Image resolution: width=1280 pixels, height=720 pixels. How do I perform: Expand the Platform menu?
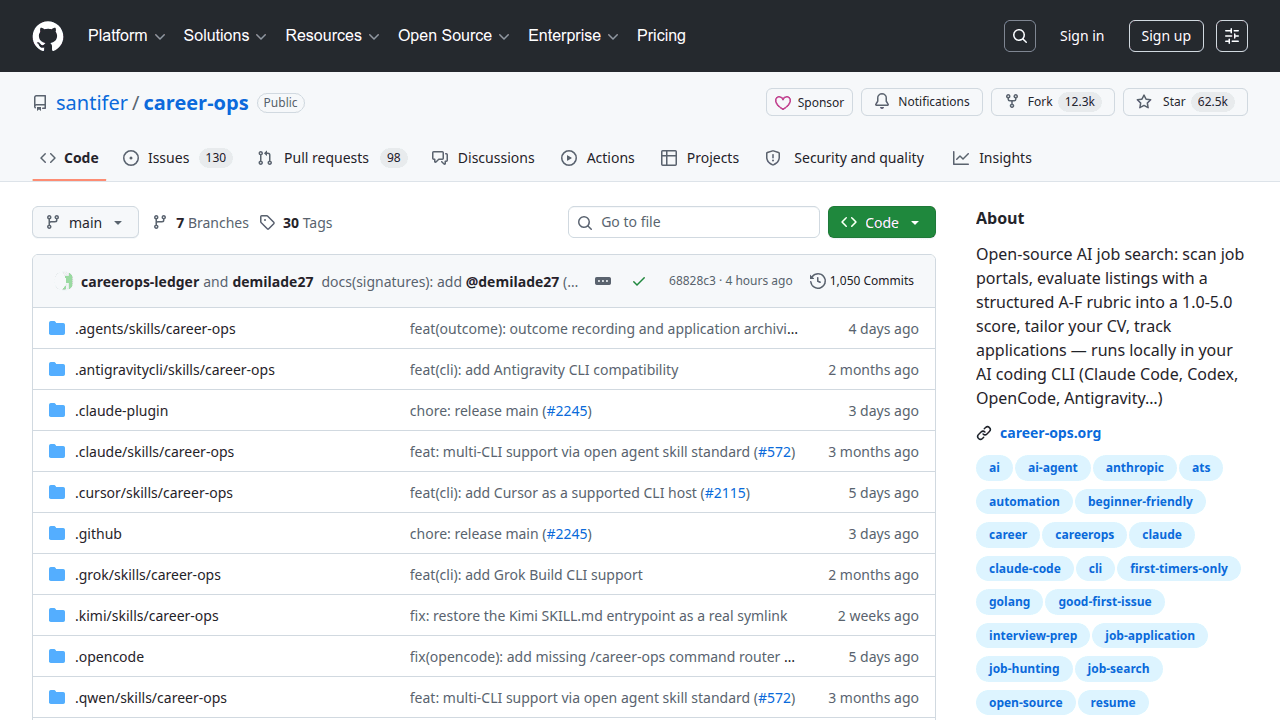click(126, 36)
